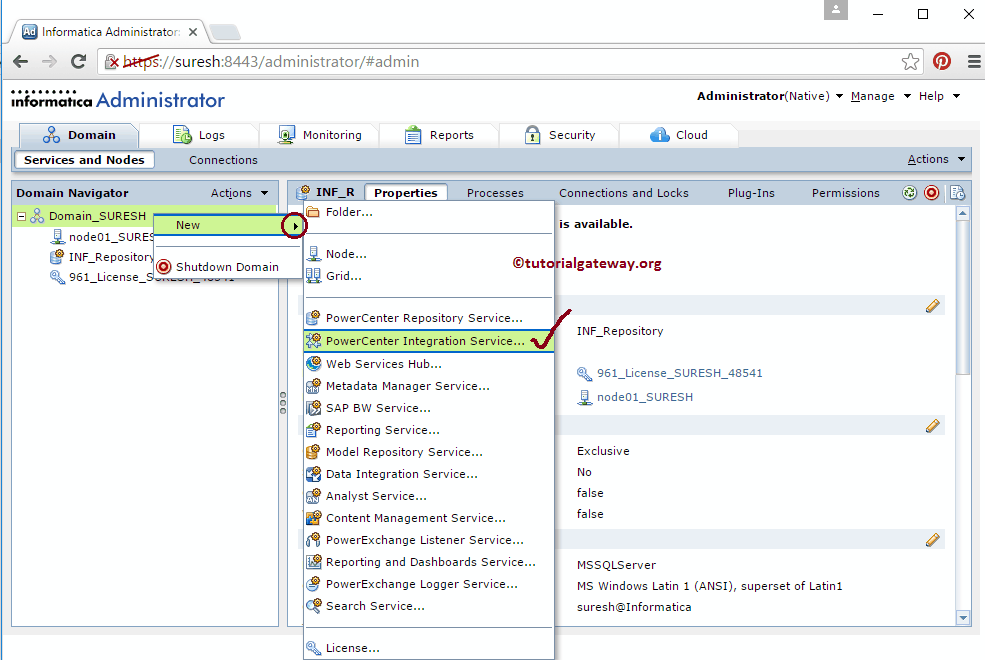Click the red shutdown icon on properties toolbar

pyautogui.click(x=931, y=192)
